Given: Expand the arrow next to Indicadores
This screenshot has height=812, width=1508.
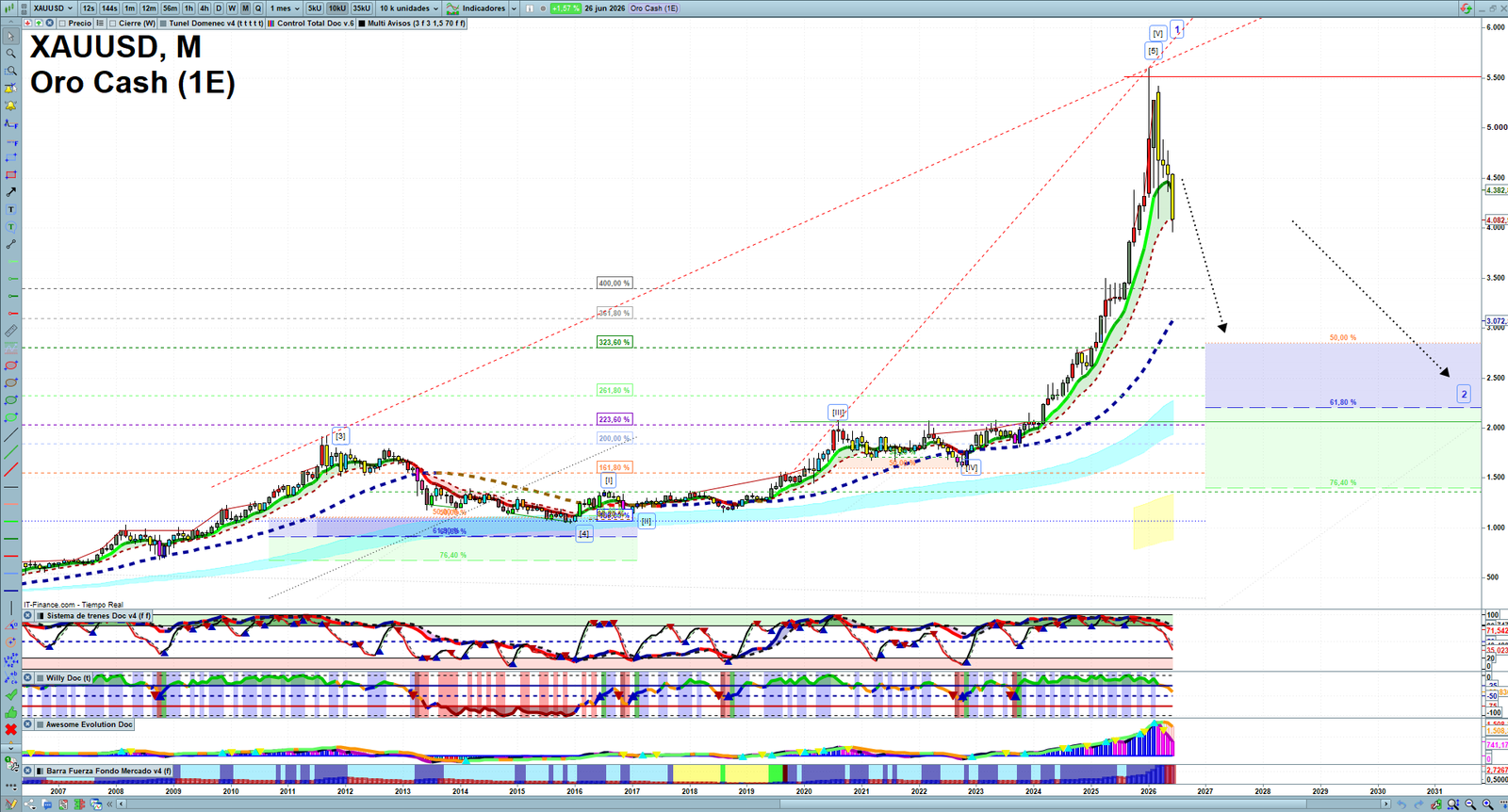Looking at the screenshot, I should pyautogui.click(x=514, y=8).
